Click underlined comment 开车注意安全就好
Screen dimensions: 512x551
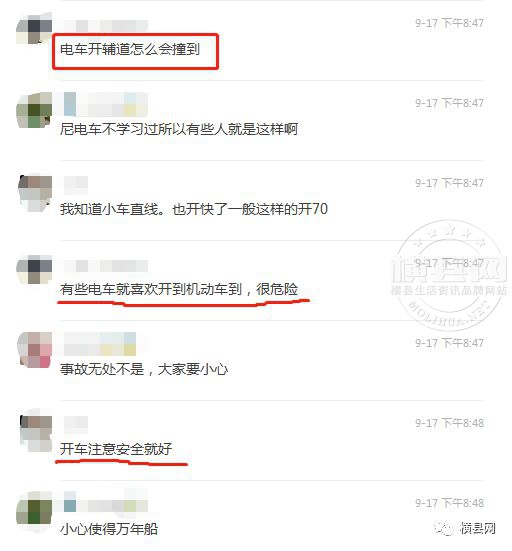(116, 449)
